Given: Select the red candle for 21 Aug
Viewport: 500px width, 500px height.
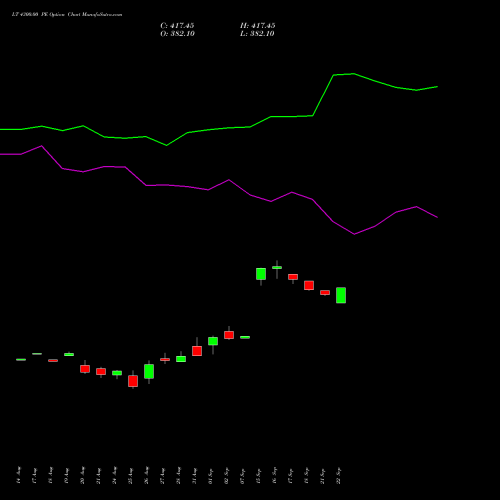Looking at the screenshot, I should coord(101,371).
